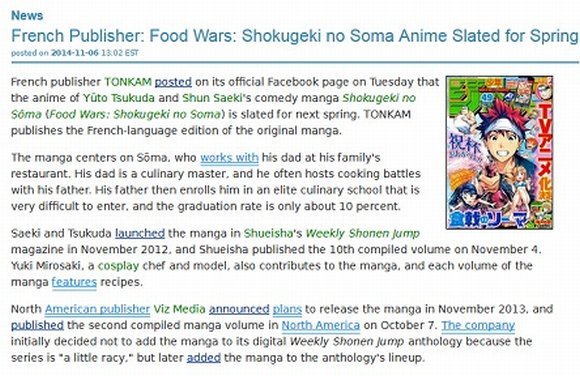Visit Yūto Tsukuda's page link
This screenshot has height=376, width=580.
coord(119,98)
